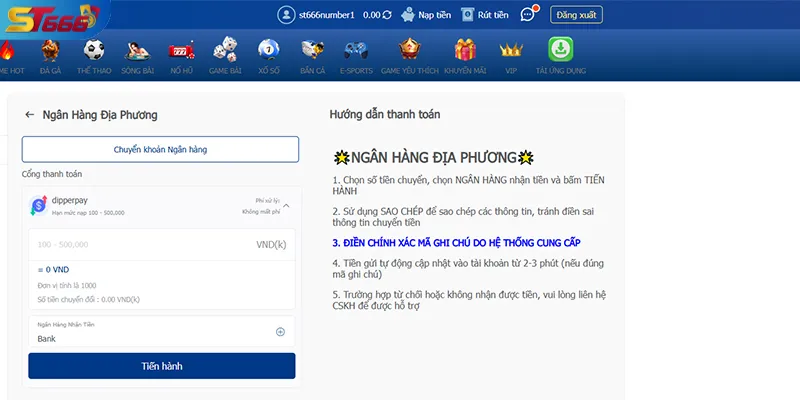Click the Hướng dẫn thanh toán heading
This screenshot has width=800, height=400.
pyautogui.click(x=385, y=114)
